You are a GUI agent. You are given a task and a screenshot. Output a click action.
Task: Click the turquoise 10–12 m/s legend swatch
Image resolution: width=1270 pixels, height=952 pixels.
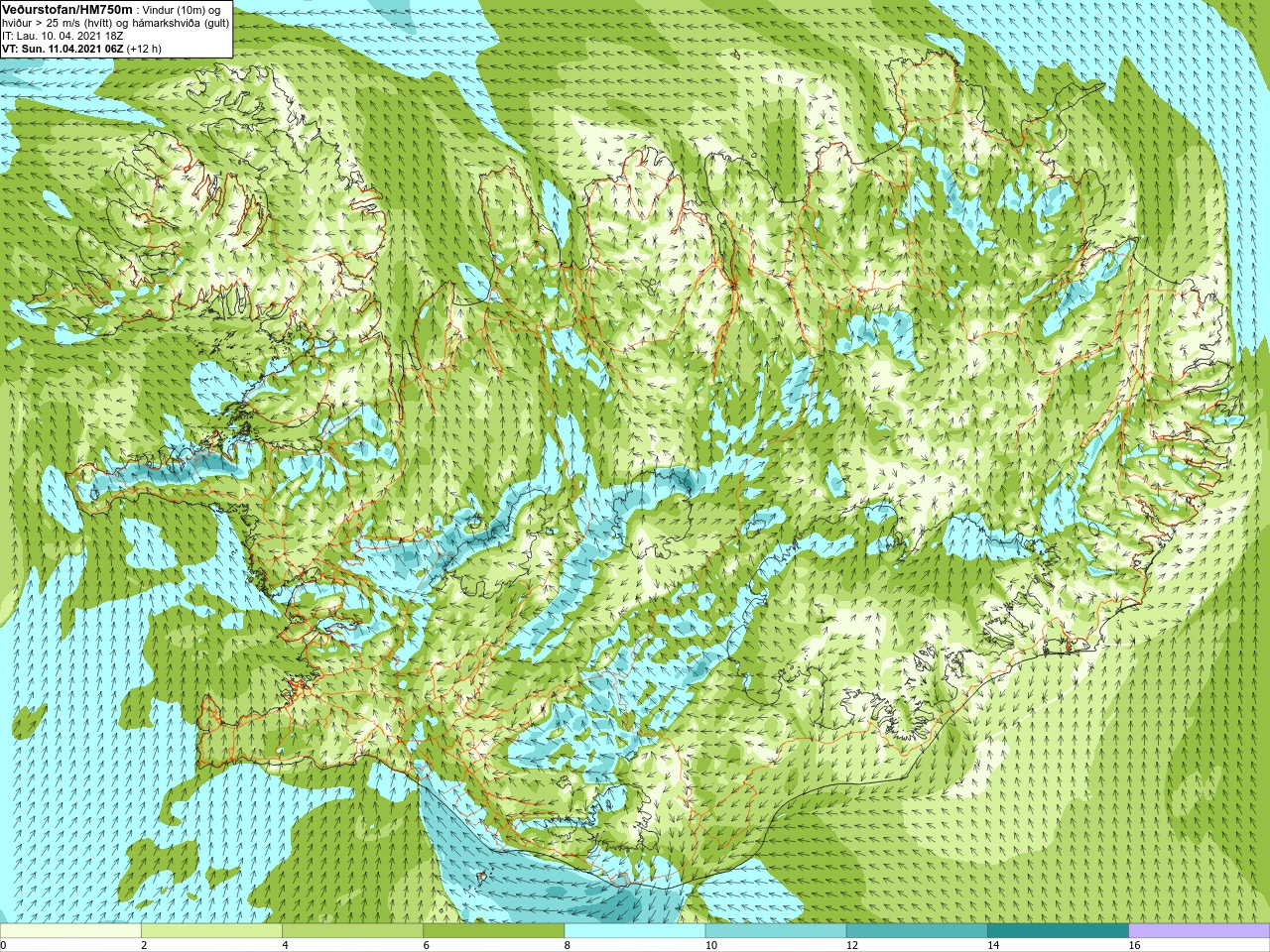pos(776,931)
